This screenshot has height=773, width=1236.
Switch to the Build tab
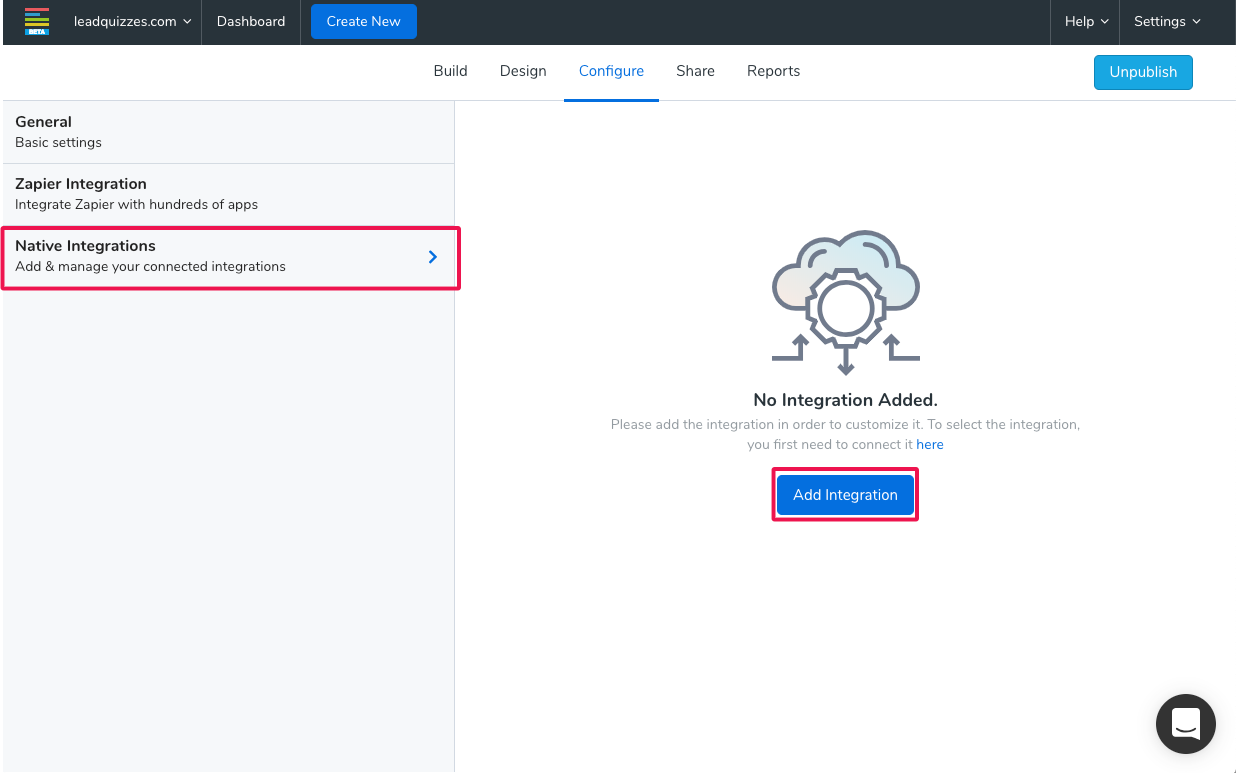(450, 71)
